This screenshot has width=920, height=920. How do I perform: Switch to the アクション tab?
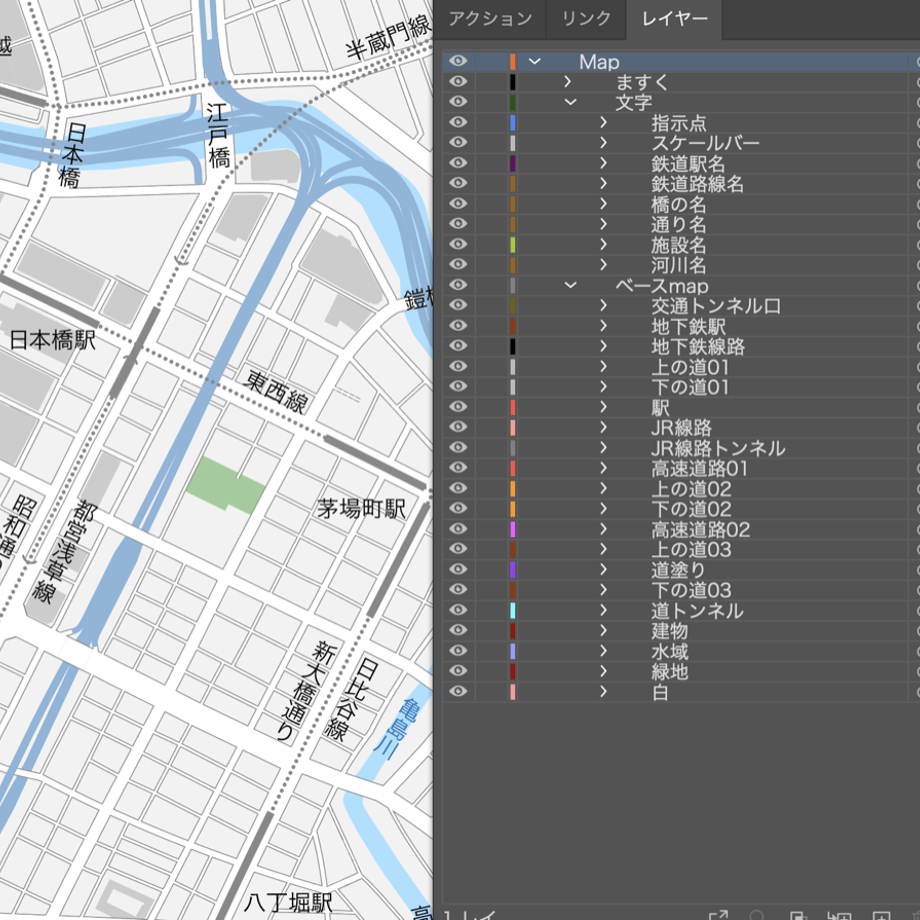point(490,19)
